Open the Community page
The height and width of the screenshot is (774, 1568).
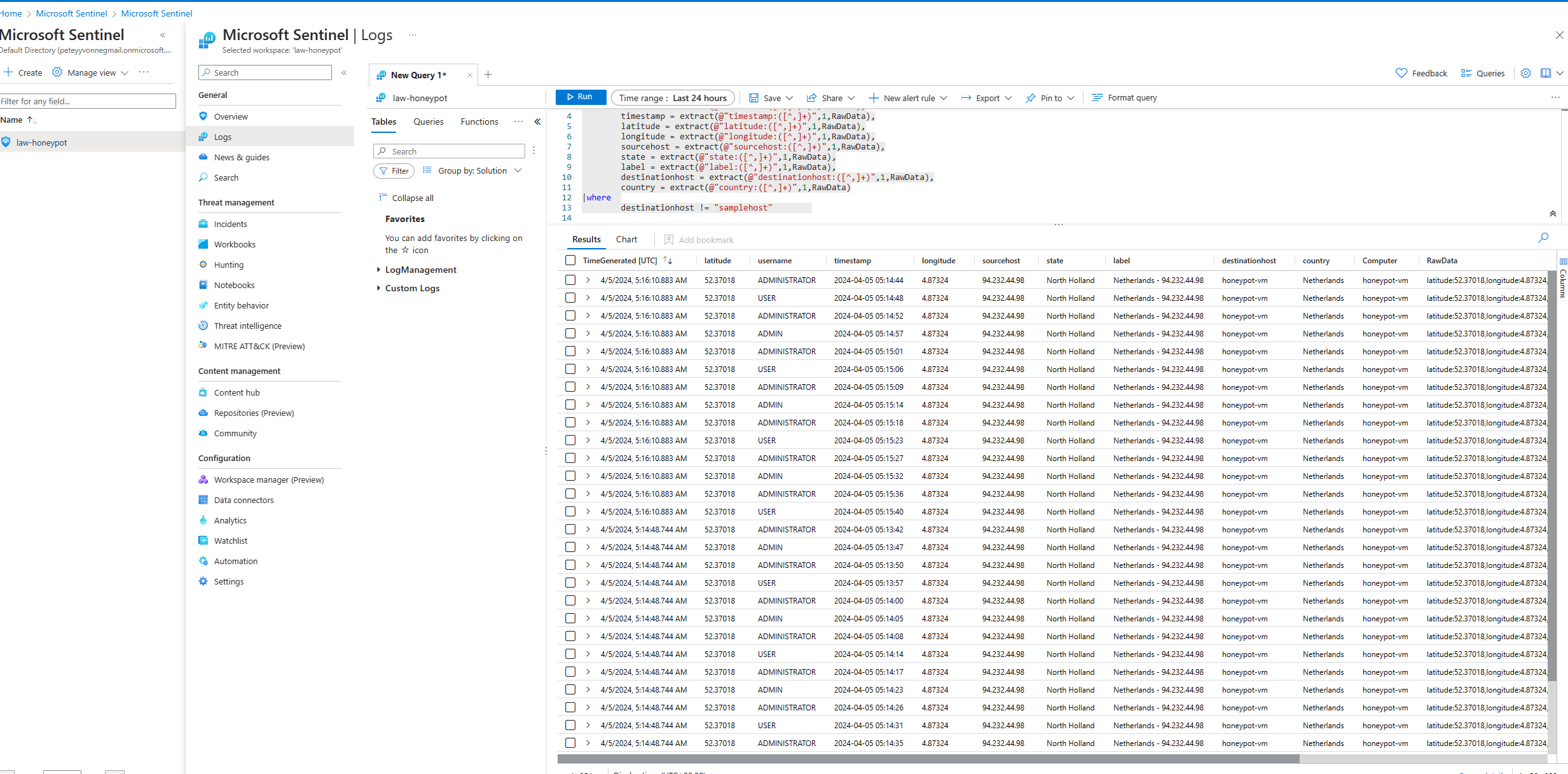click(x=235, y=433)
